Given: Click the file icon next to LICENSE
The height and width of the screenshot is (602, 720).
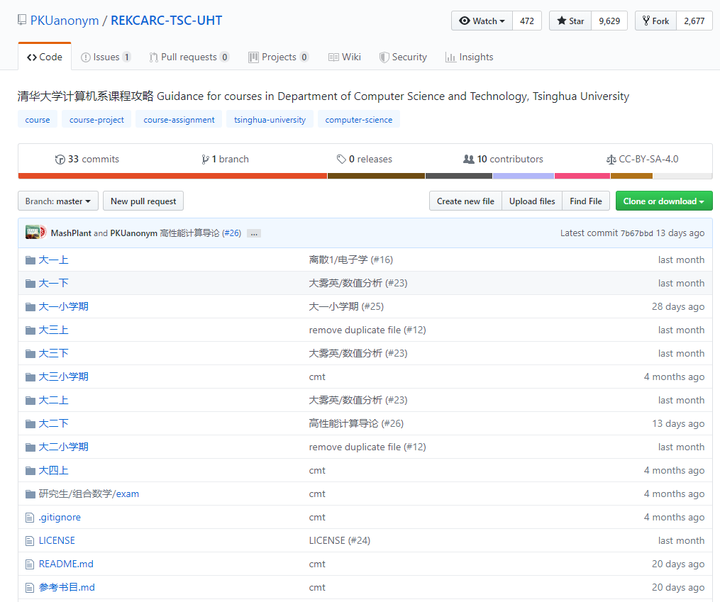Looking at the screenshot, I should (x=29, y=541).
